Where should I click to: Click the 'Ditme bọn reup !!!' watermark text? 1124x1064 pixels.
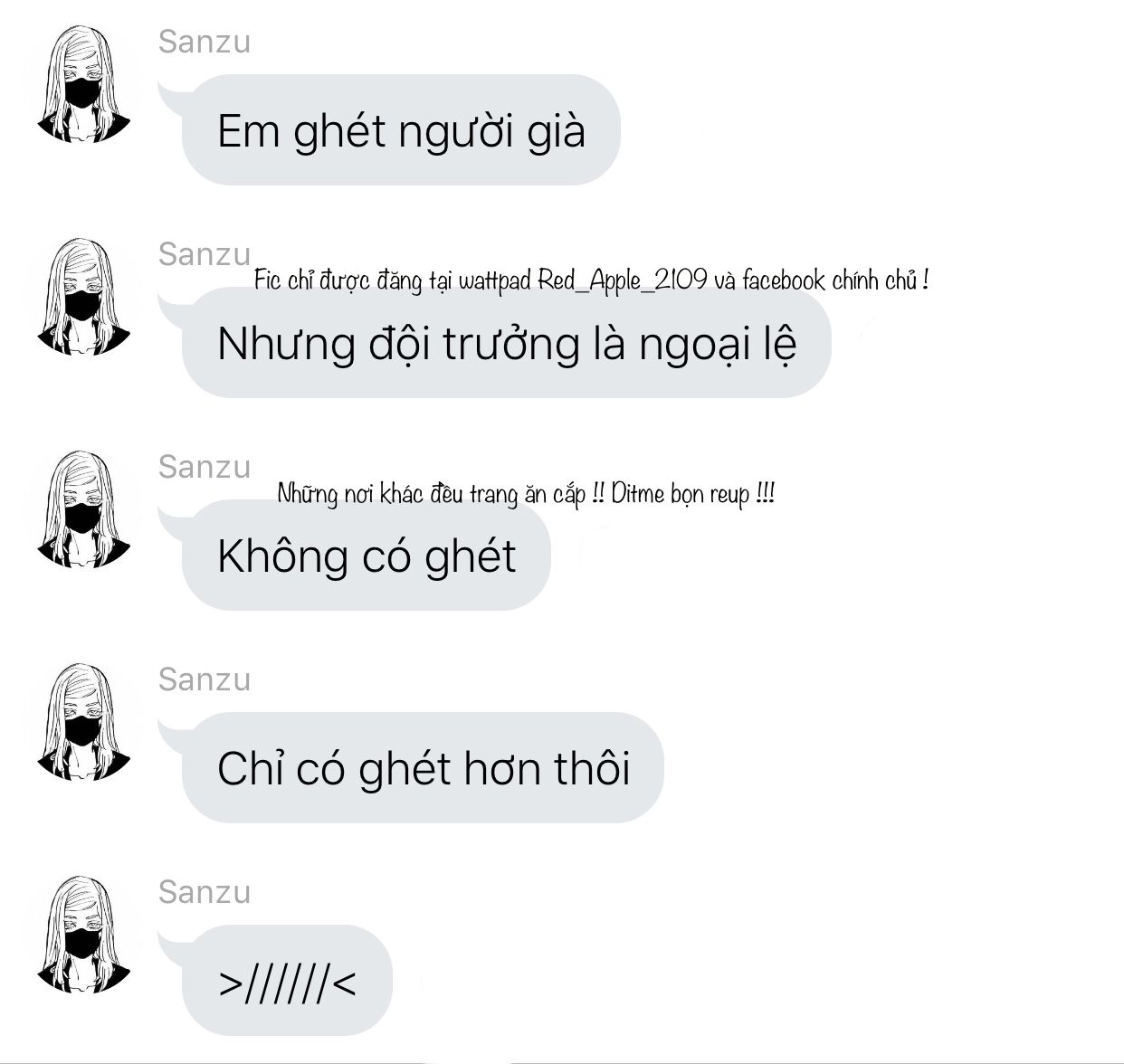tap(692, 494)
